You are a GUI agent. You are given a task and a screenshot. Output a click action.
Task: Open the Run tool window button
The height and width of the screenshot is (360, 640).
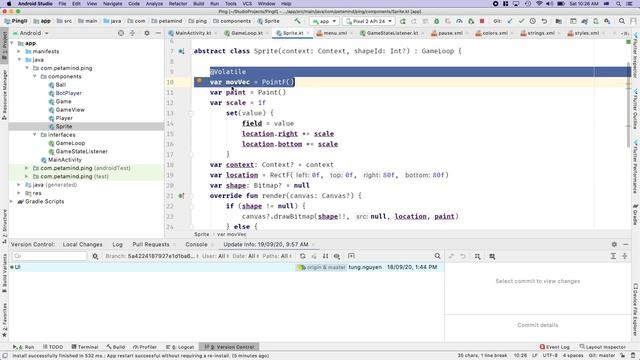(x=23, y=347)
